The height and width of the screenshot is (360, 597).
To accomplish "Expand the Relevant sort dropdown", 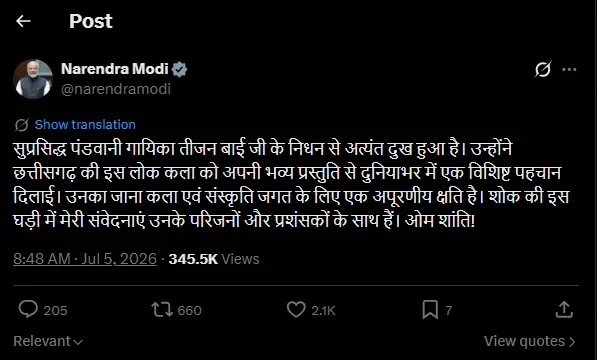I will click(x=48, y=341).
